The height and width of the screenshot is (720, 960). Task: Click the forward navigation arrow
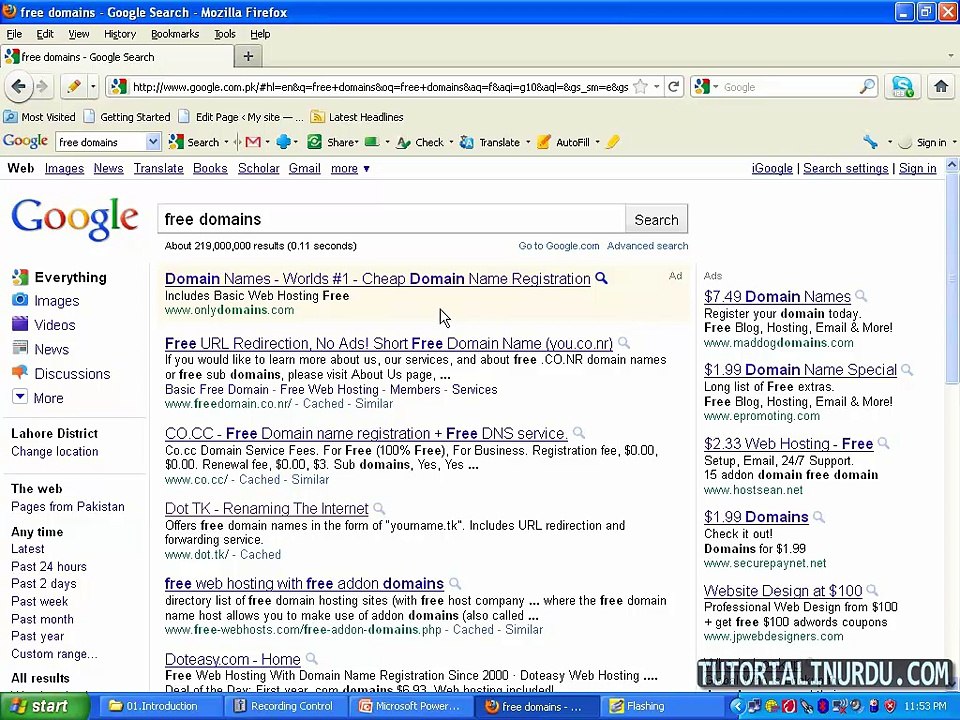click(42, 87)
